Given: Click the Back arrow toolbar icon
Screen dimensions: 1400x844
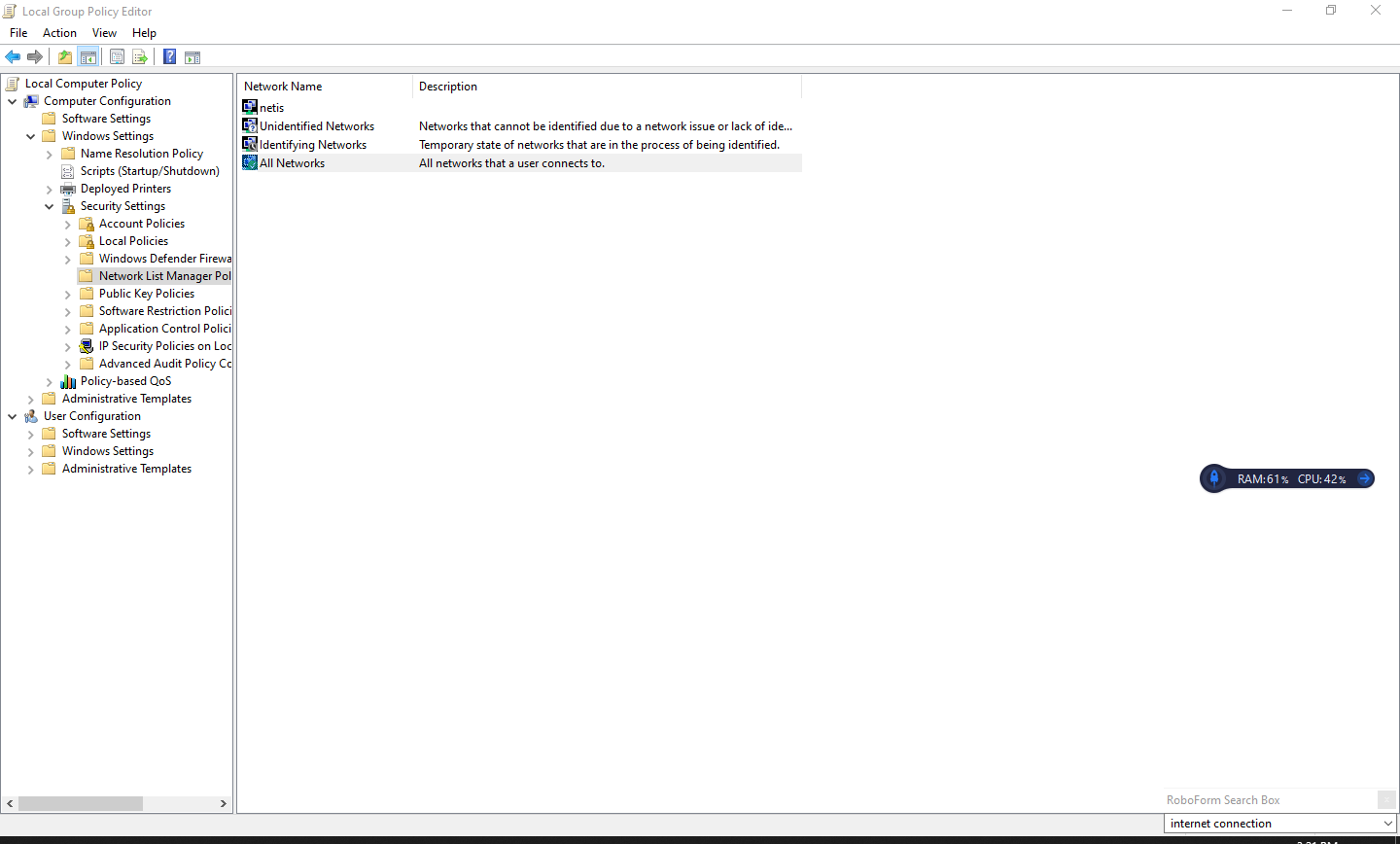Looking at the screenshot, I should pyautogui.click(x=13, y=57).
